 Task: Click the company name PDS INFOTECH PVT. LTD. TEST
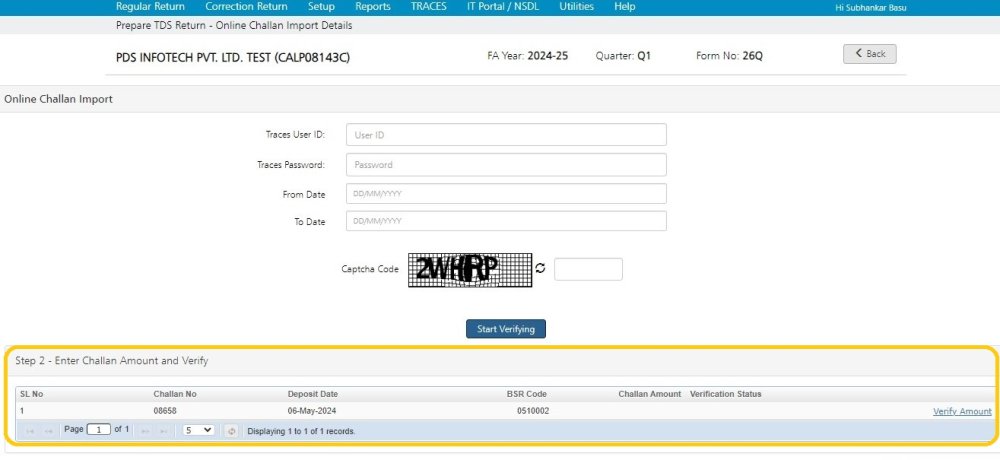[233, 57]
